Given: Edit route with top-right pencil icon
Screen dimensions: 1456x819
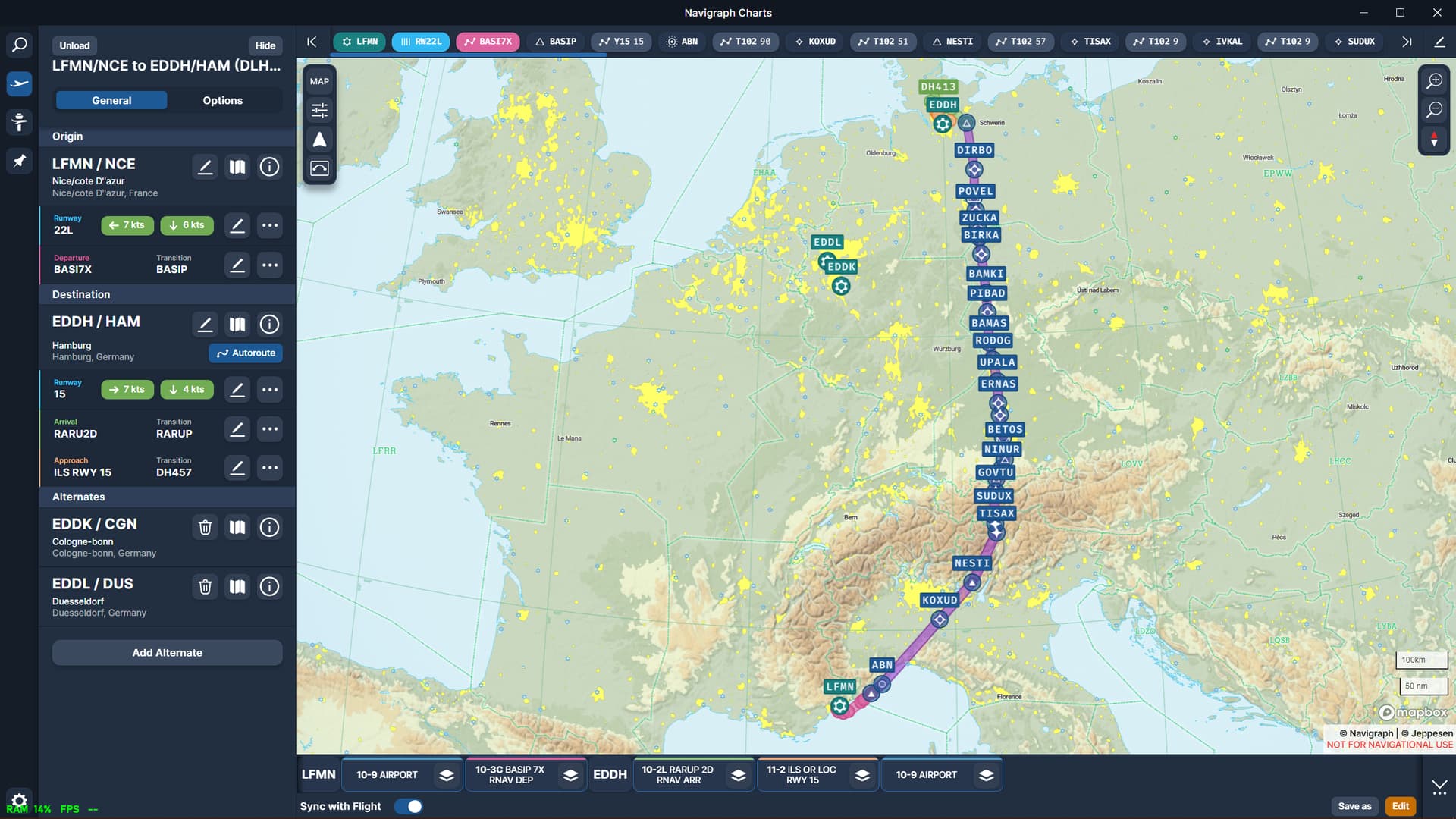Looking at the screenshot, I should (1439, 42).
